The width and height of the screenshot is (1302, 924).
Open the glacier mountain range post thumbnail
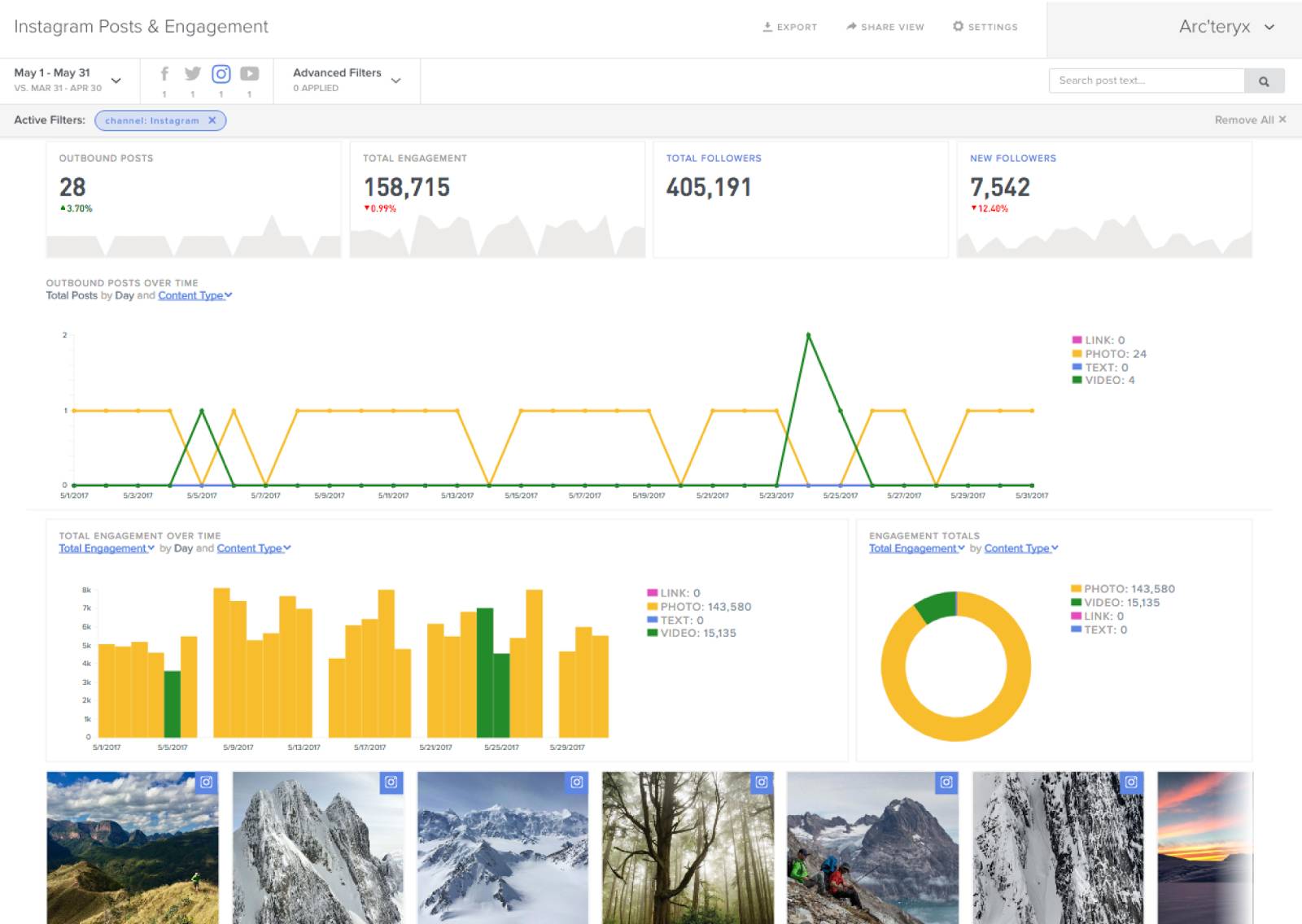pos(503,848)
